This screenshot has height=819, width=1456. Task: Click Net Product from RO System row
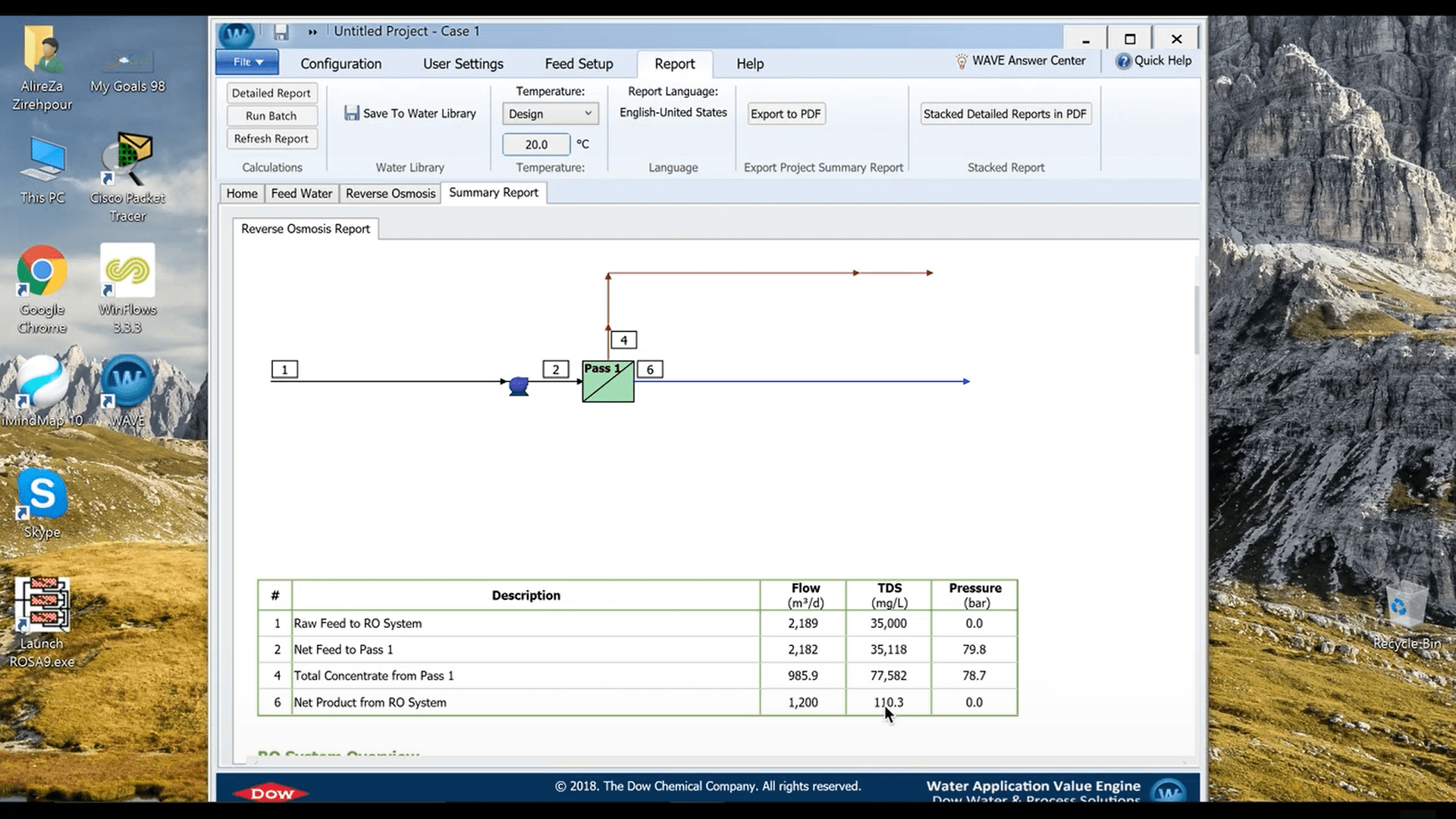(x=638, y=702)
